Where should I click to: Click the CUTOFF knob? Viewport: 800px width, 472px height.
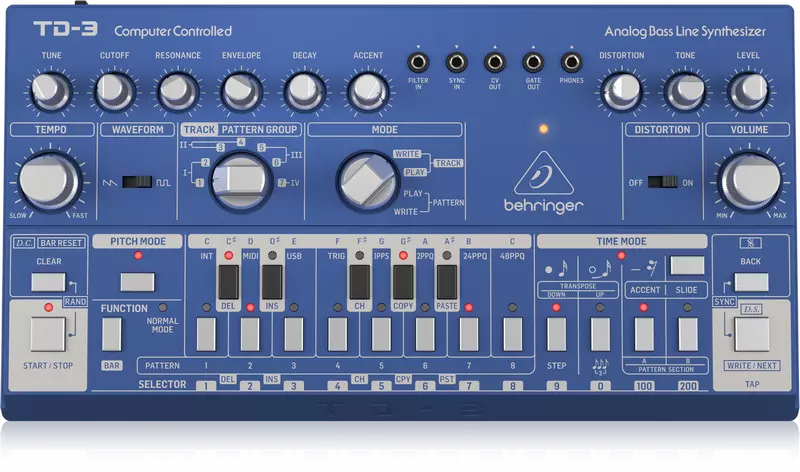pos(114,92)
